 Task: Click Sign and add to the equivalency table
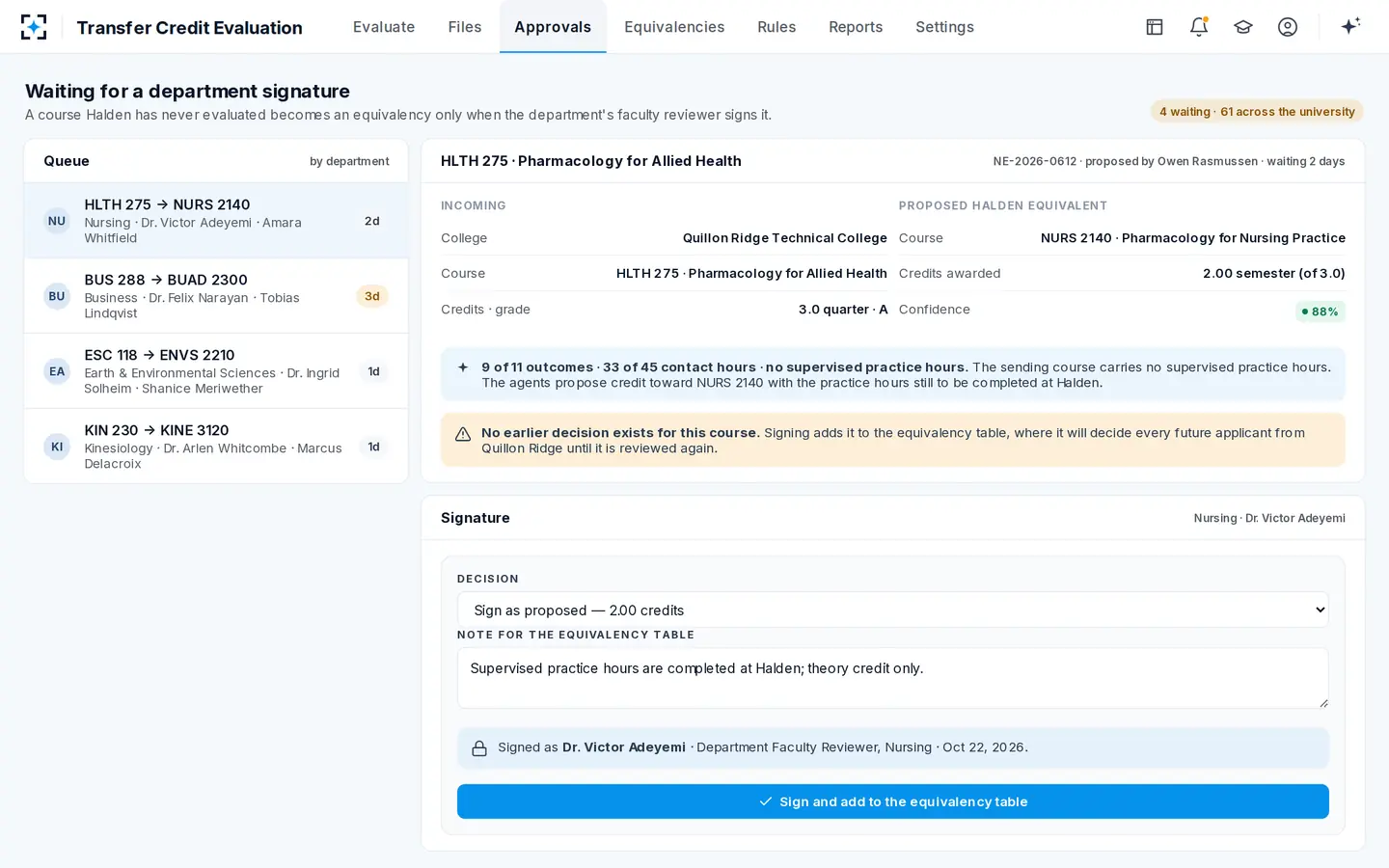[x=892, y=801]
